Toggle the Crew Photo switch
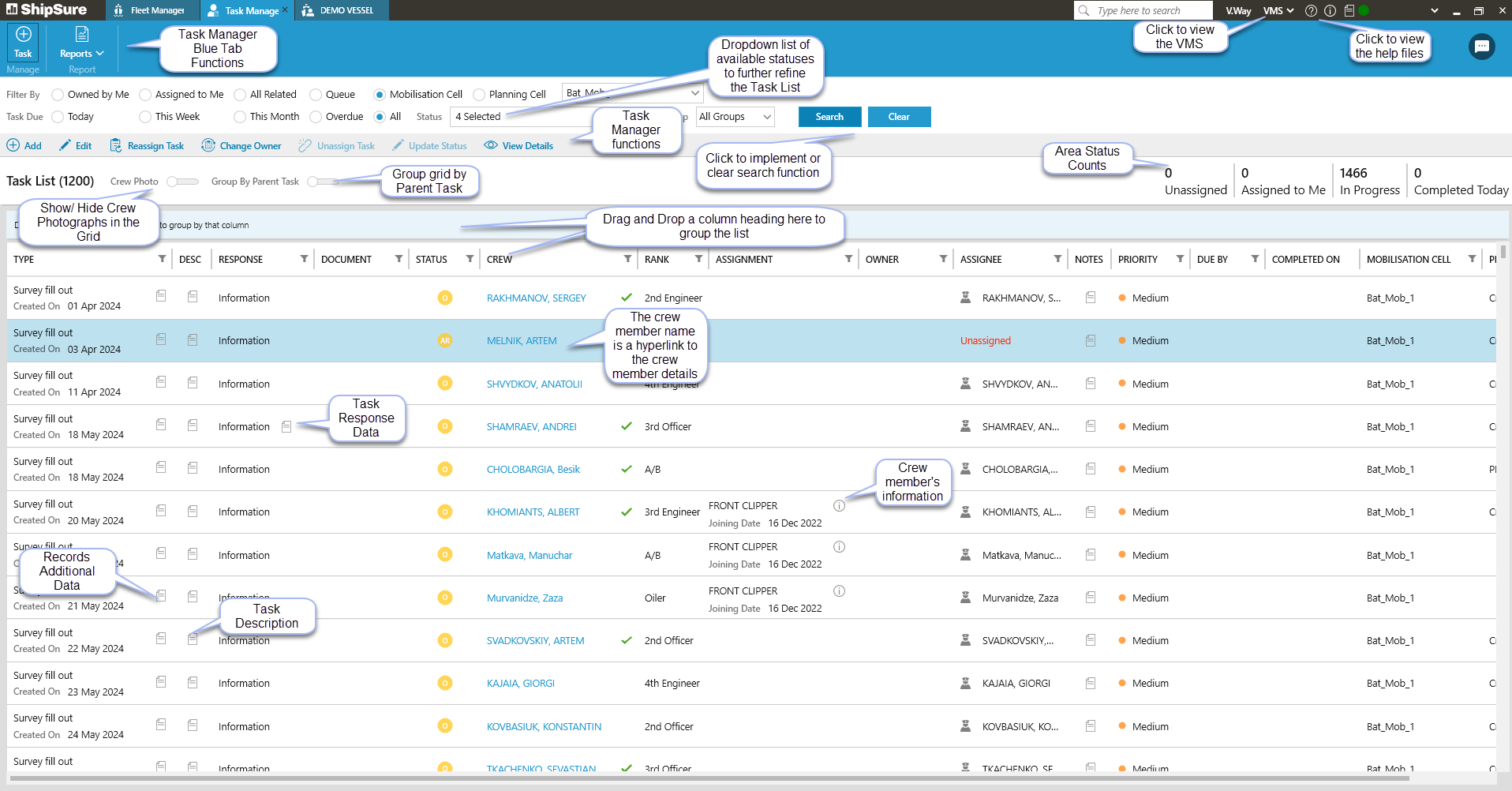Viewport: 1512px width, 791px height. coord(182,182)
